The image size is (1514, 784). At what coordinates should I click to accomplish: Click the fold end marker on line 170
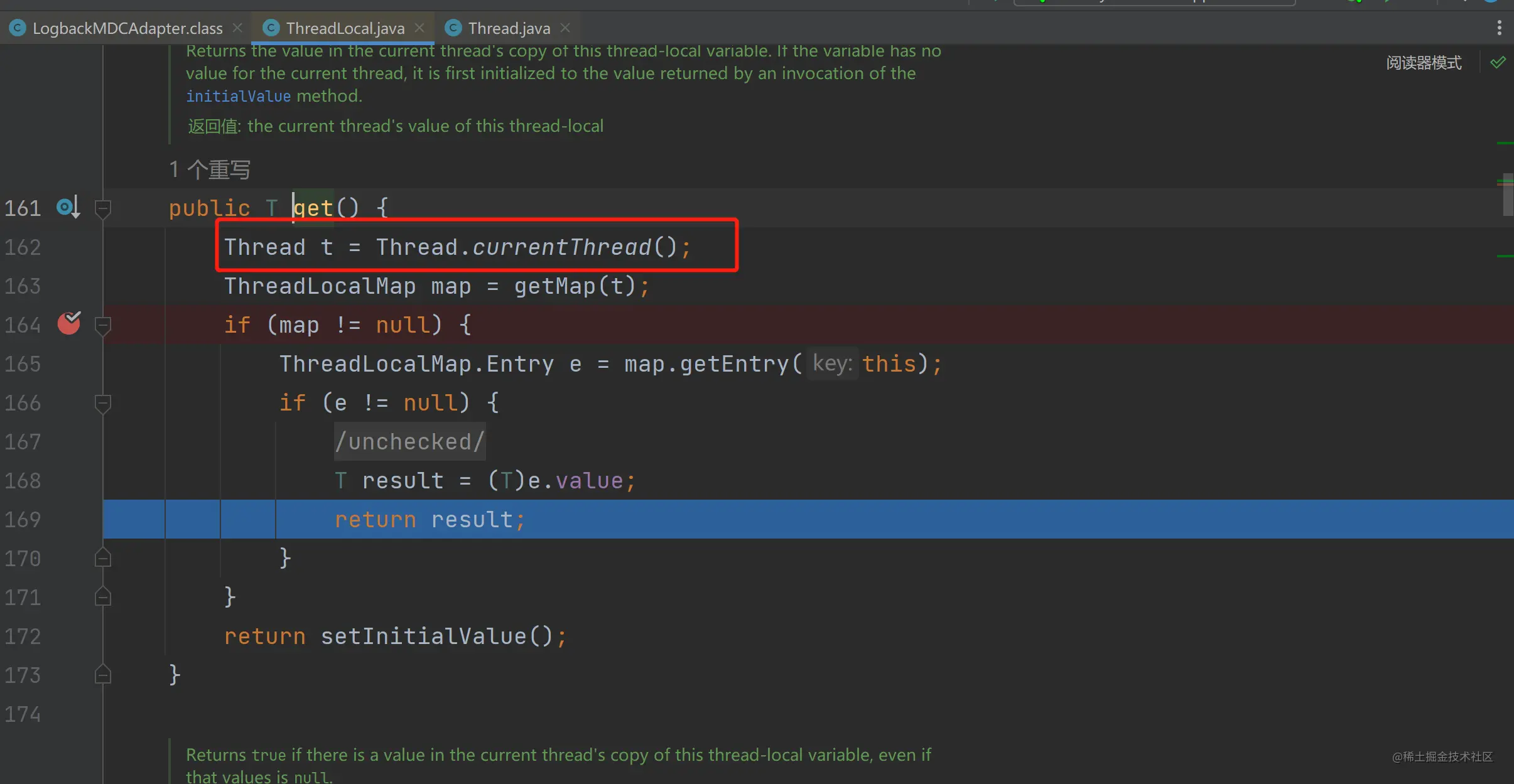click(x=103, y=557)
